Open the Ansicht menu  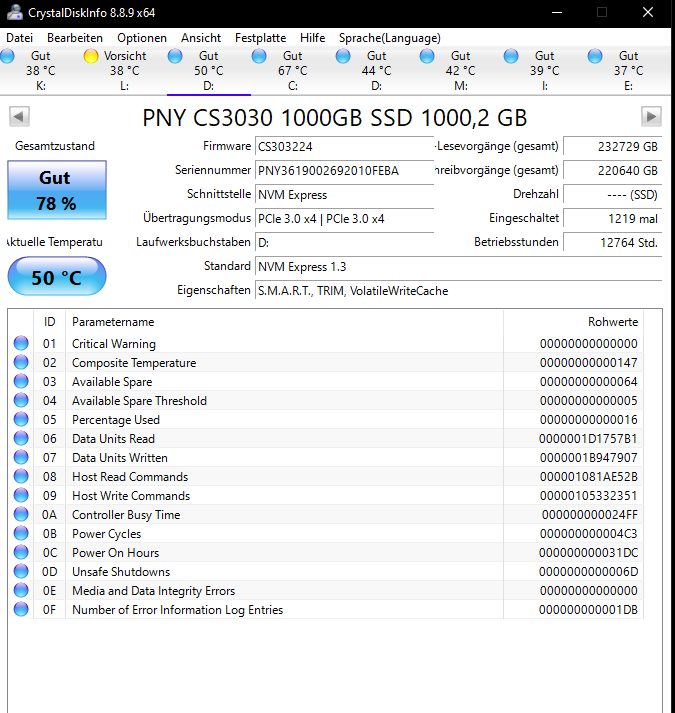point(201,38)
